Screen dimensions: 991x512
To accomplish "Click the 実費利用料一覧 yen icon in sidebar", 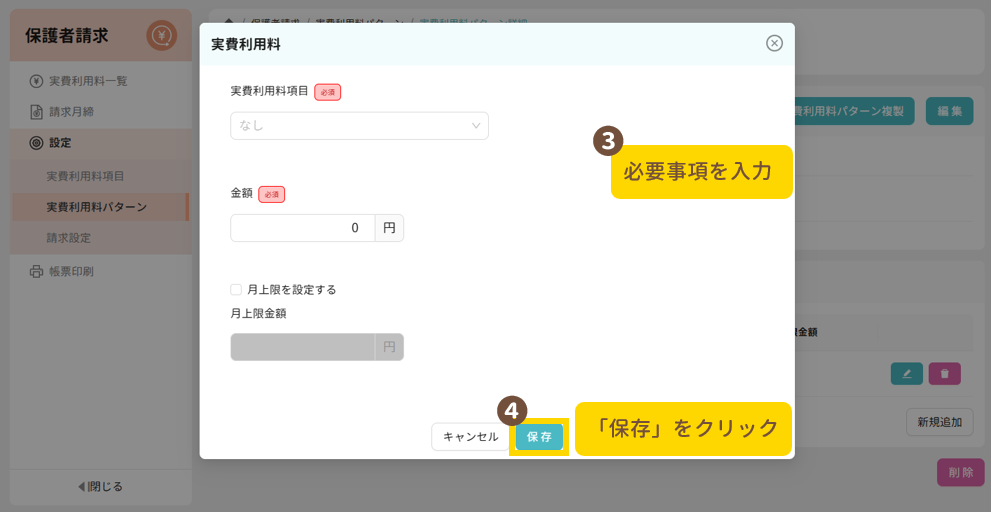I will pyautogui.click(x=36, y=81).
